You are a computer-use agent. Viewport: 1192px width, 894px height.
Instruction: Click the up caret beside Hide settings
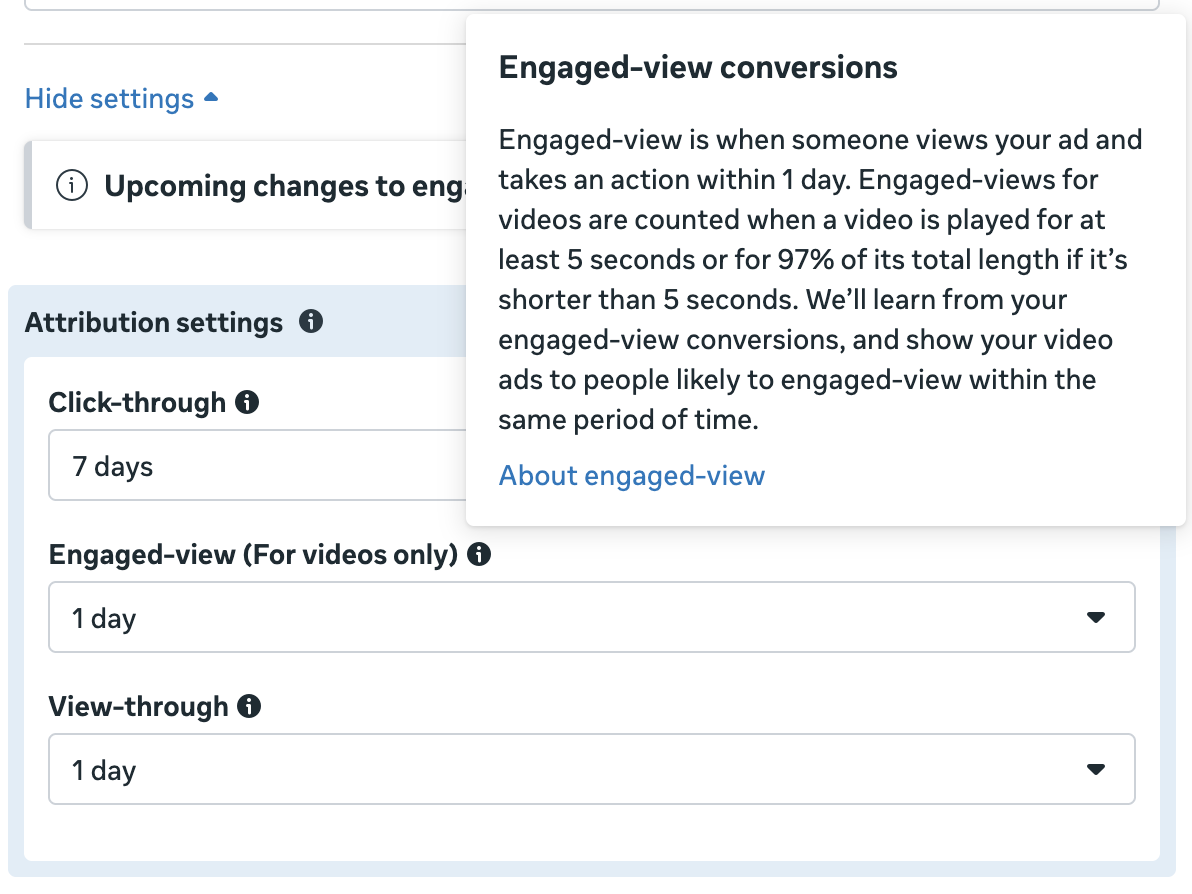pos(210,98)
